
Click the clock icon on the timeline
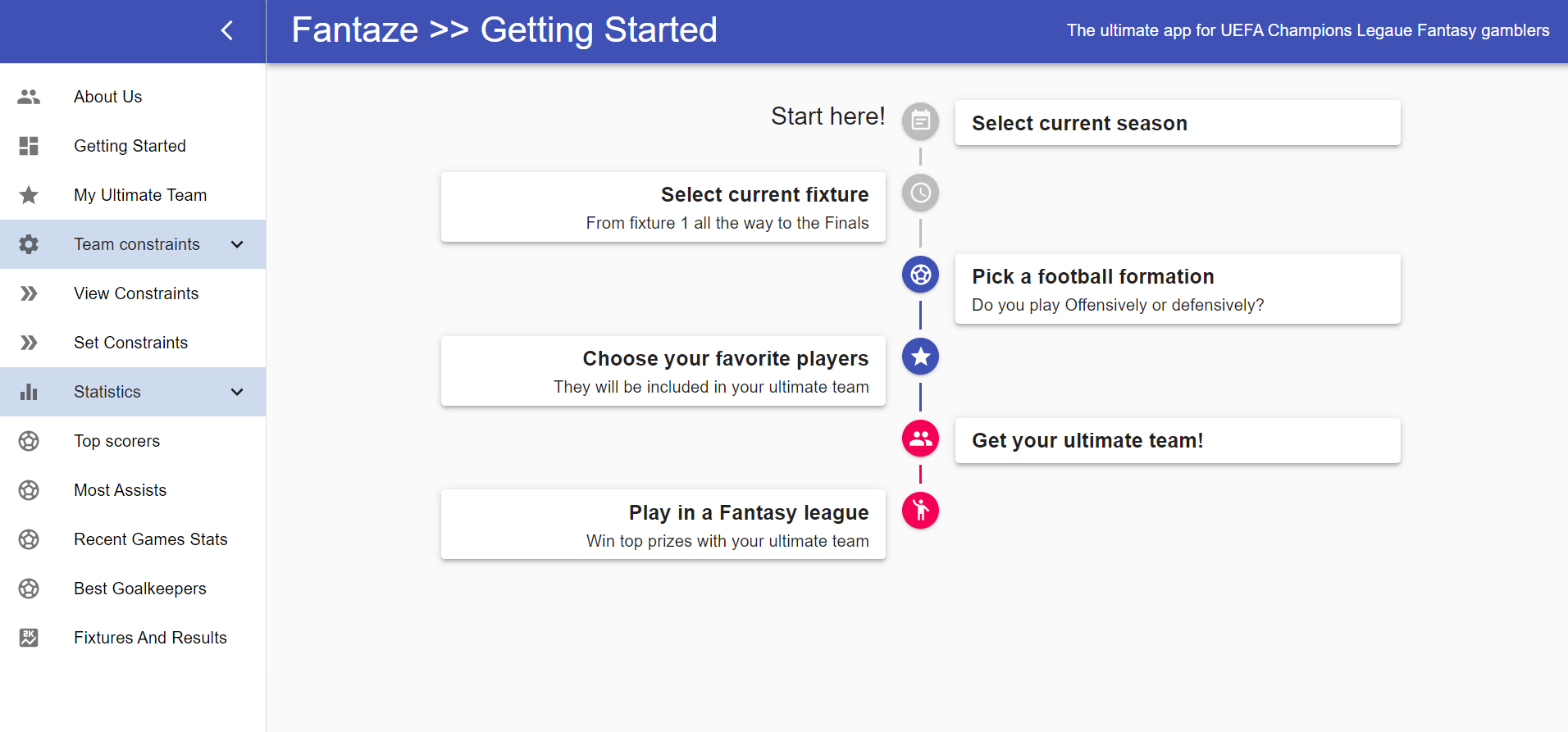[920, 193]
